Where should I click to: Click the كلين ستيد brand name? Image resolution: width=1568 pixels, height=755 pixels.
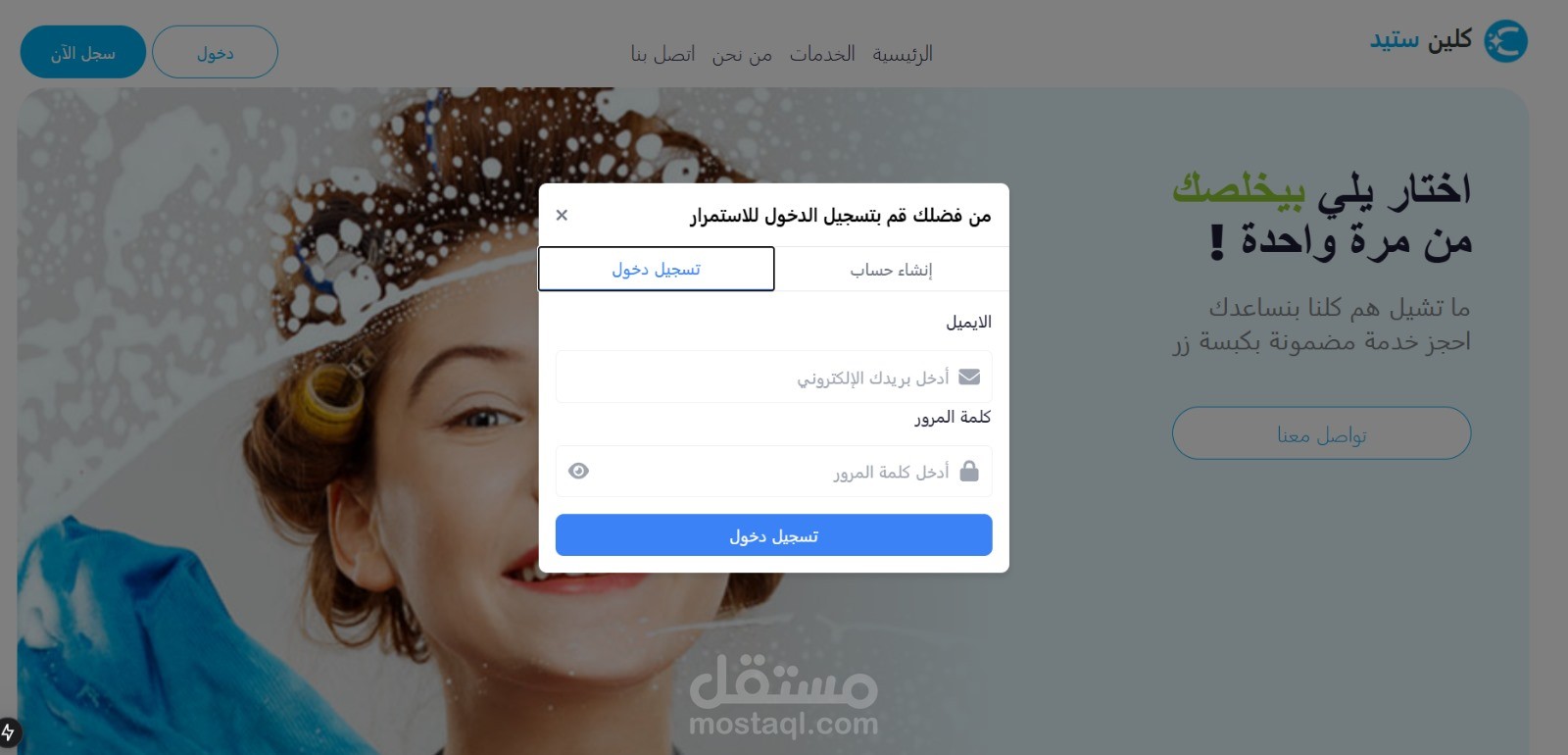click(x=1421, y=40)
